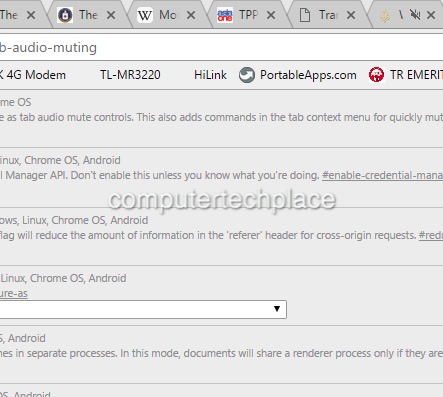Close the last muted tab

point(431,15)
